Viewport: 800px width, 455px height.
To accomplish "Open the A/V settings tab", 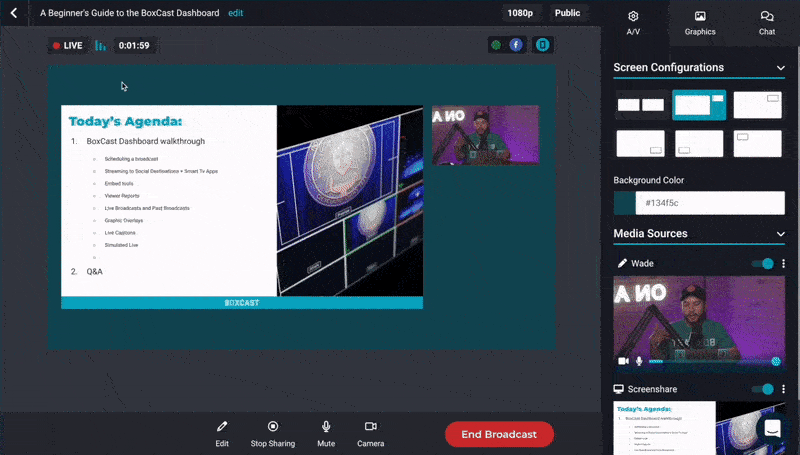I will coord(633,23).
